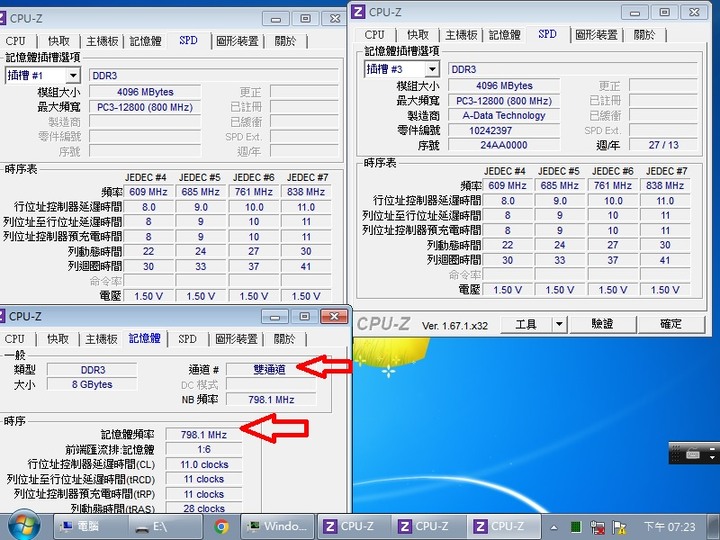This screenshot has width=720, height=540.
Task: Select 圖形裝置 tab in memory window
Action: click(236, 339)
